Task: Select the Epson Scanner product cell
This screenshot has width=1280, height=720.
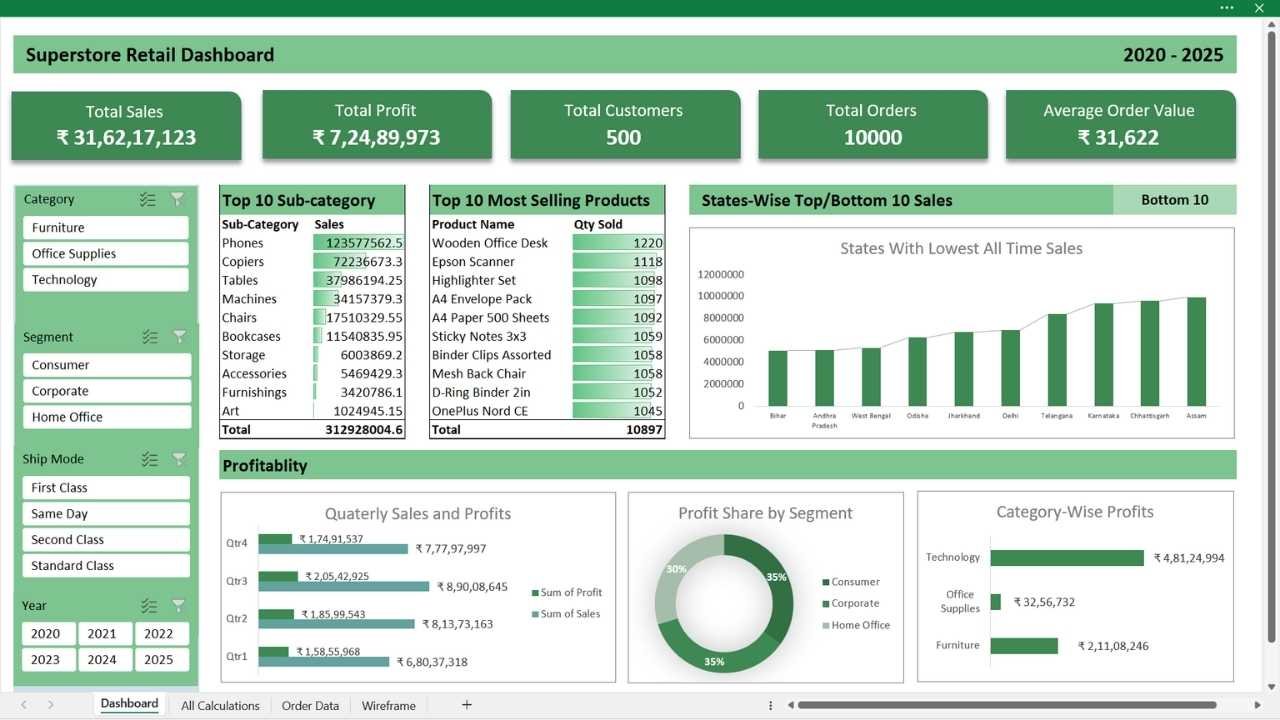Action: coord(501,262)
